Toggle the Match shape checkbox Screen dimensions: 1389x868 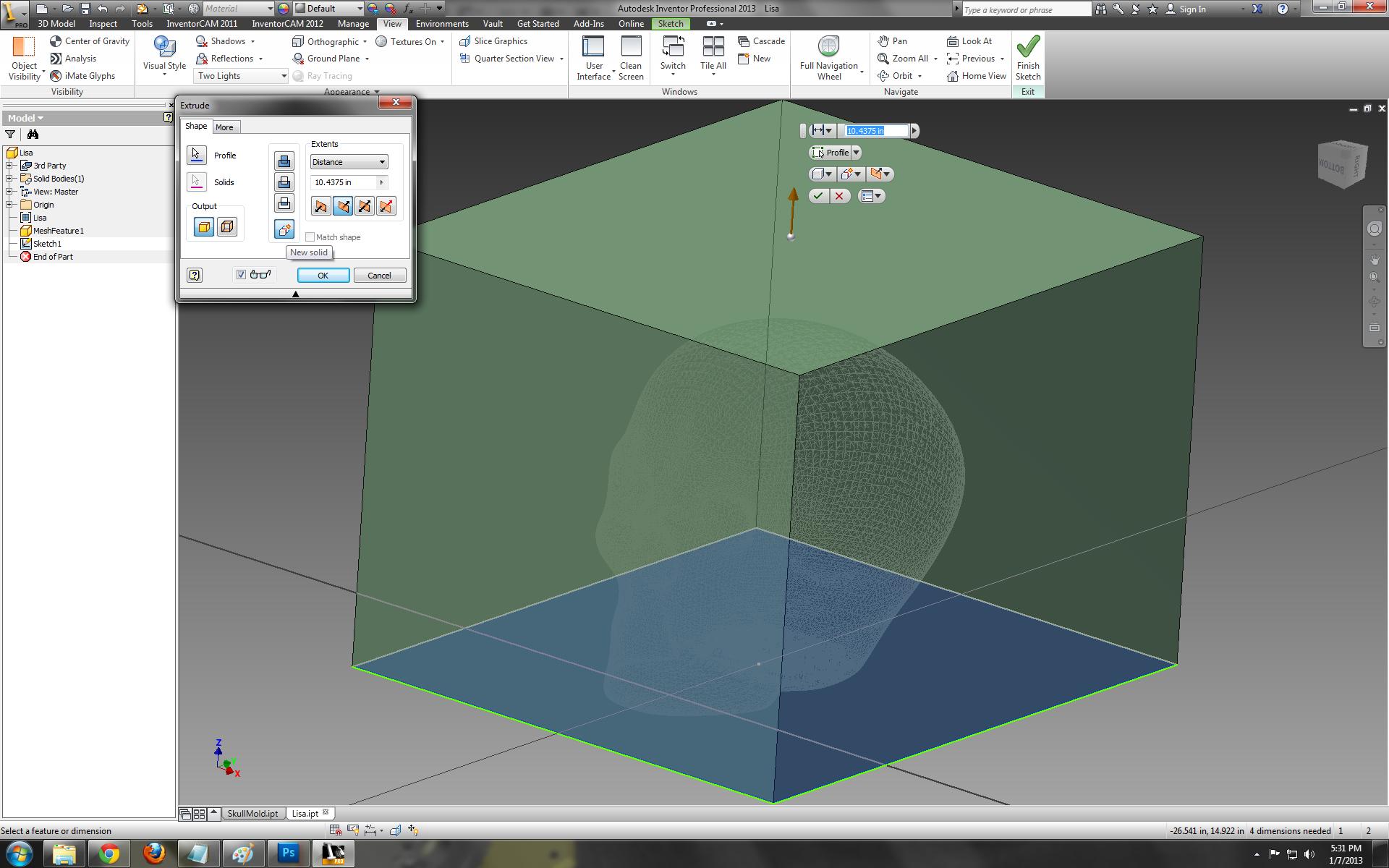pos(310,237)
